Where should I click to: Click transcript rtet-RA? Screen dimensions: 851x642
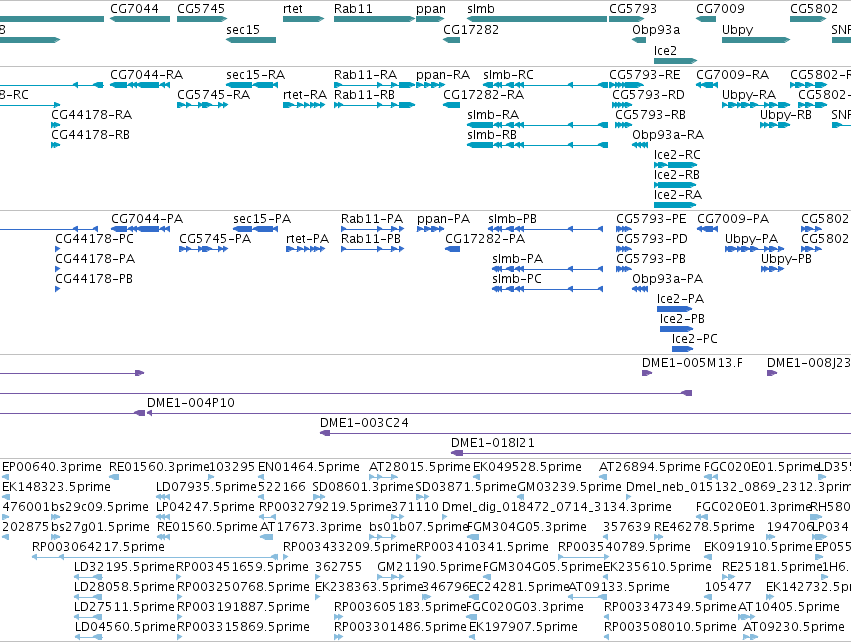click(x=304, y=105)
